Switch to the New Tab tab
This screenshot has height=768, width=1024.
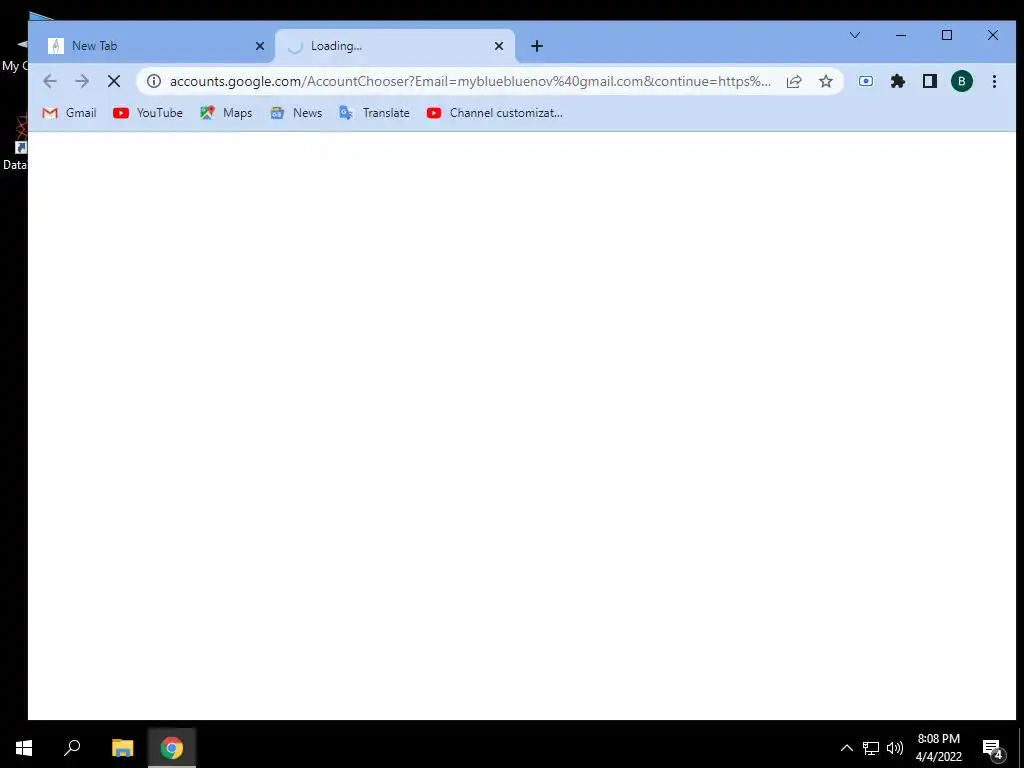(155, 46)
